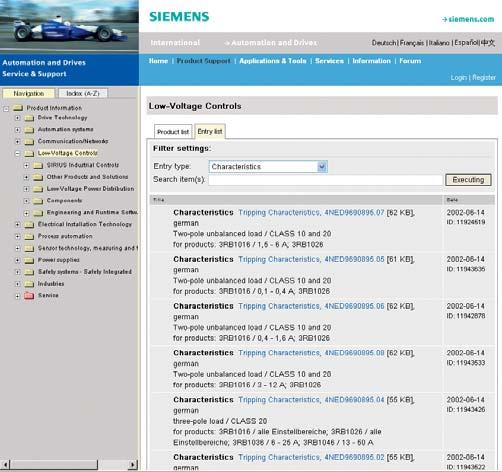Screen dimensions: 502x472
Task: Expand the SIRIUS Industrial Controls node
Action: point(26,165)
